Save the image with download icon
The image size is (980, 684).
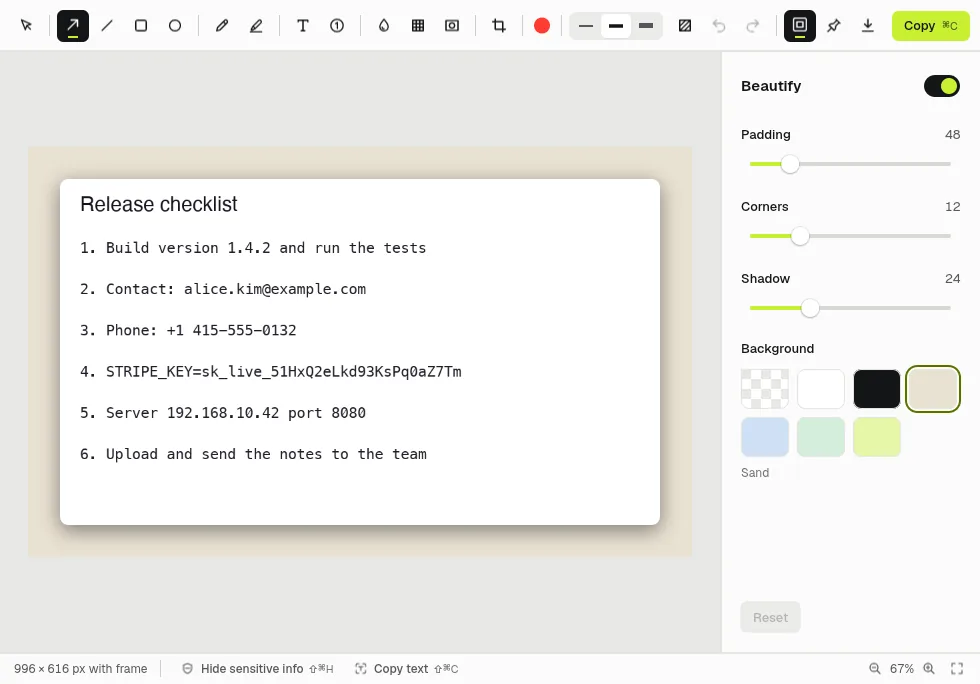coord(868,26)
